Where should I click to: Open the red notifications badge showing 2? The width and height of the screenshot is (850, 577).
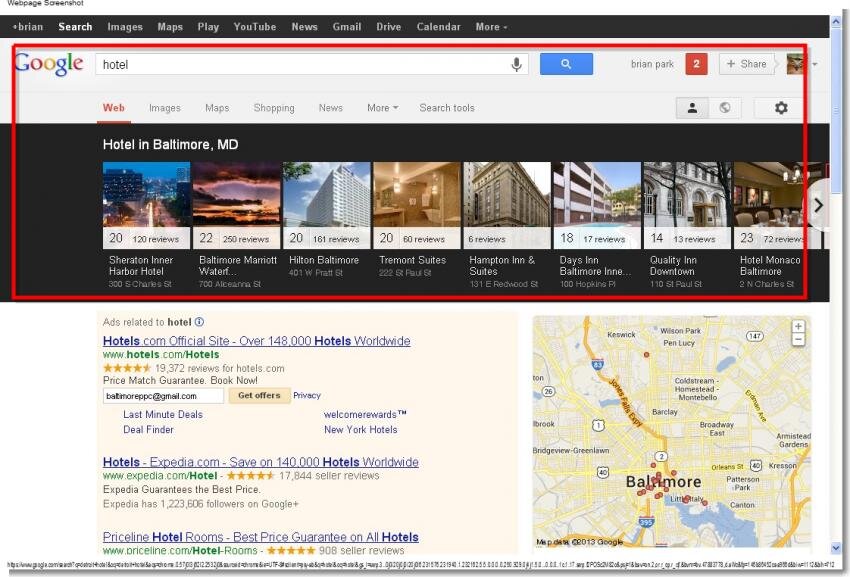tap(696, 64)
